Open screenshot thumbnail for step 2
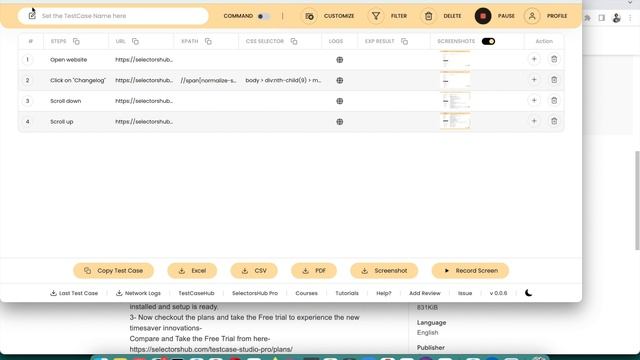640x360 pixels. 456,80
